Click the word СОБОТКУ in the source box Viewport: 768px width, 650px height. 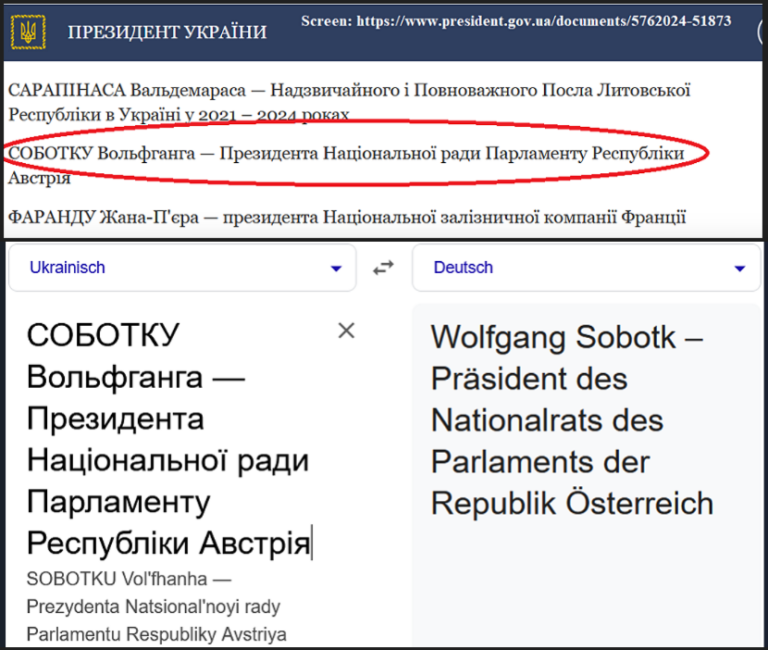(x=103, y=336)
